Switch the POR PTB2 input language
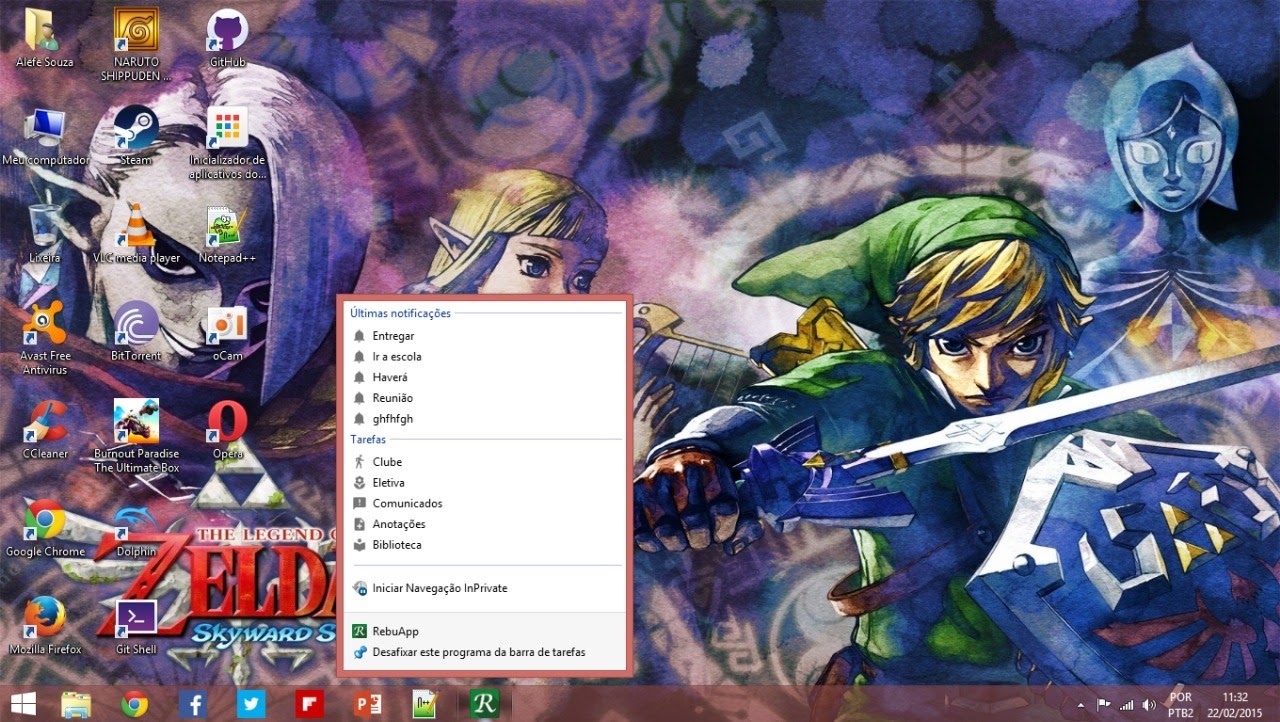This screenshot has width=1280, height=722. [1181, 704]
